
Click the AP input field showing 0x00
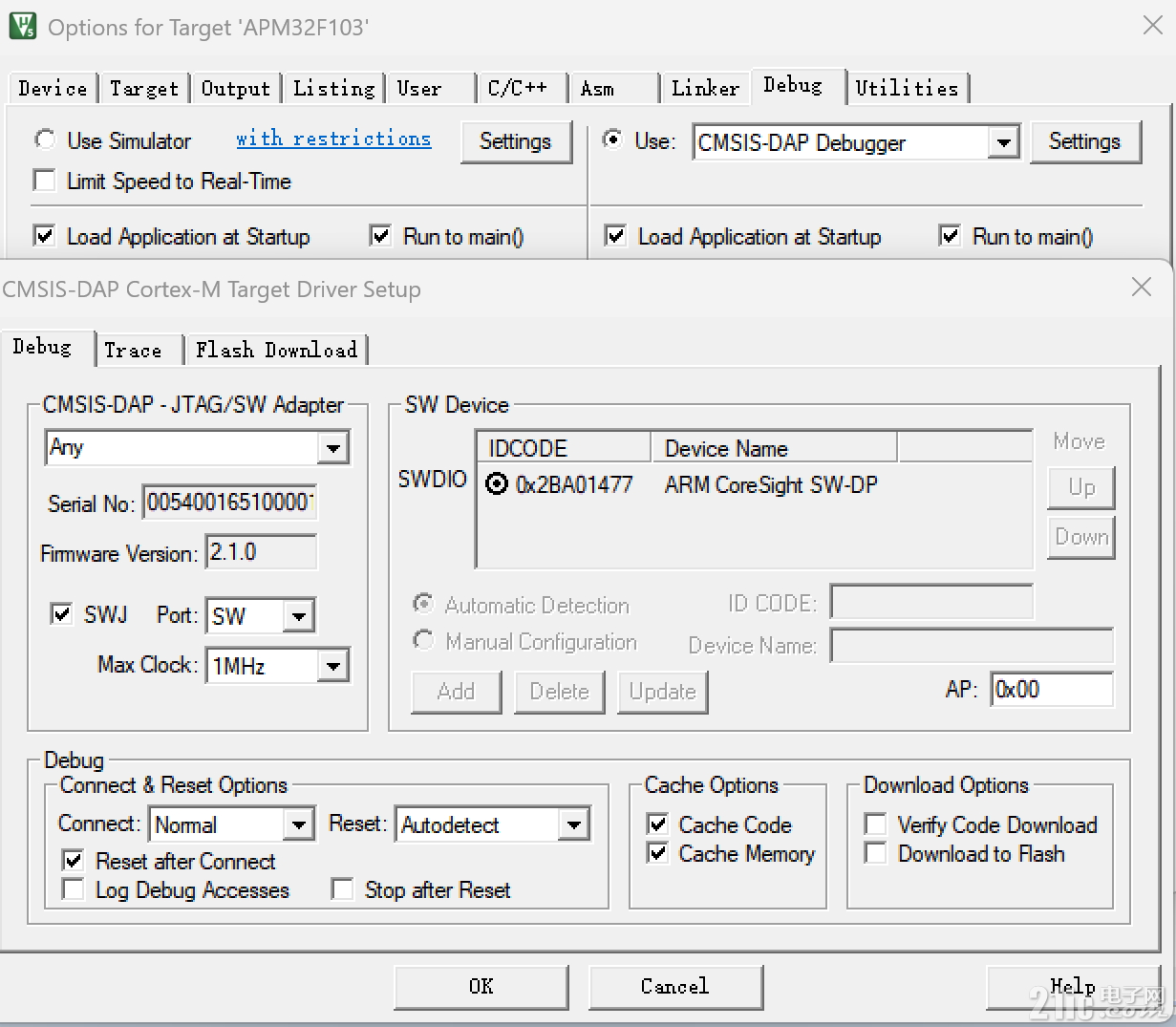pos(1052,690)
